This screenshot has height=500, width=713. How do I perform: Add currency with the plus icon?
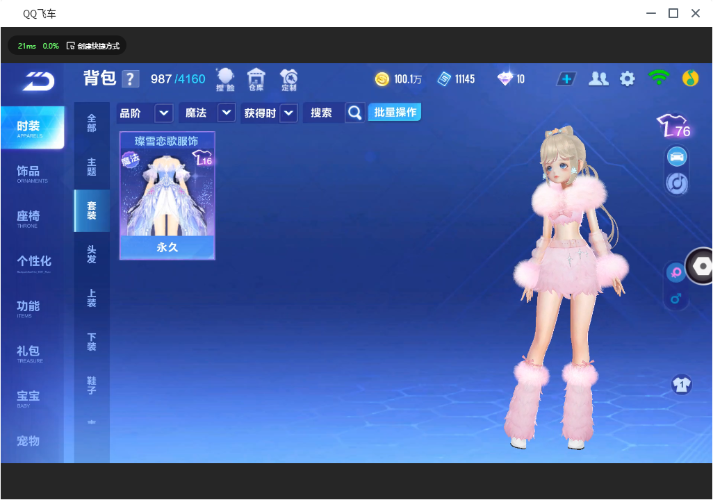pos(566,79)
